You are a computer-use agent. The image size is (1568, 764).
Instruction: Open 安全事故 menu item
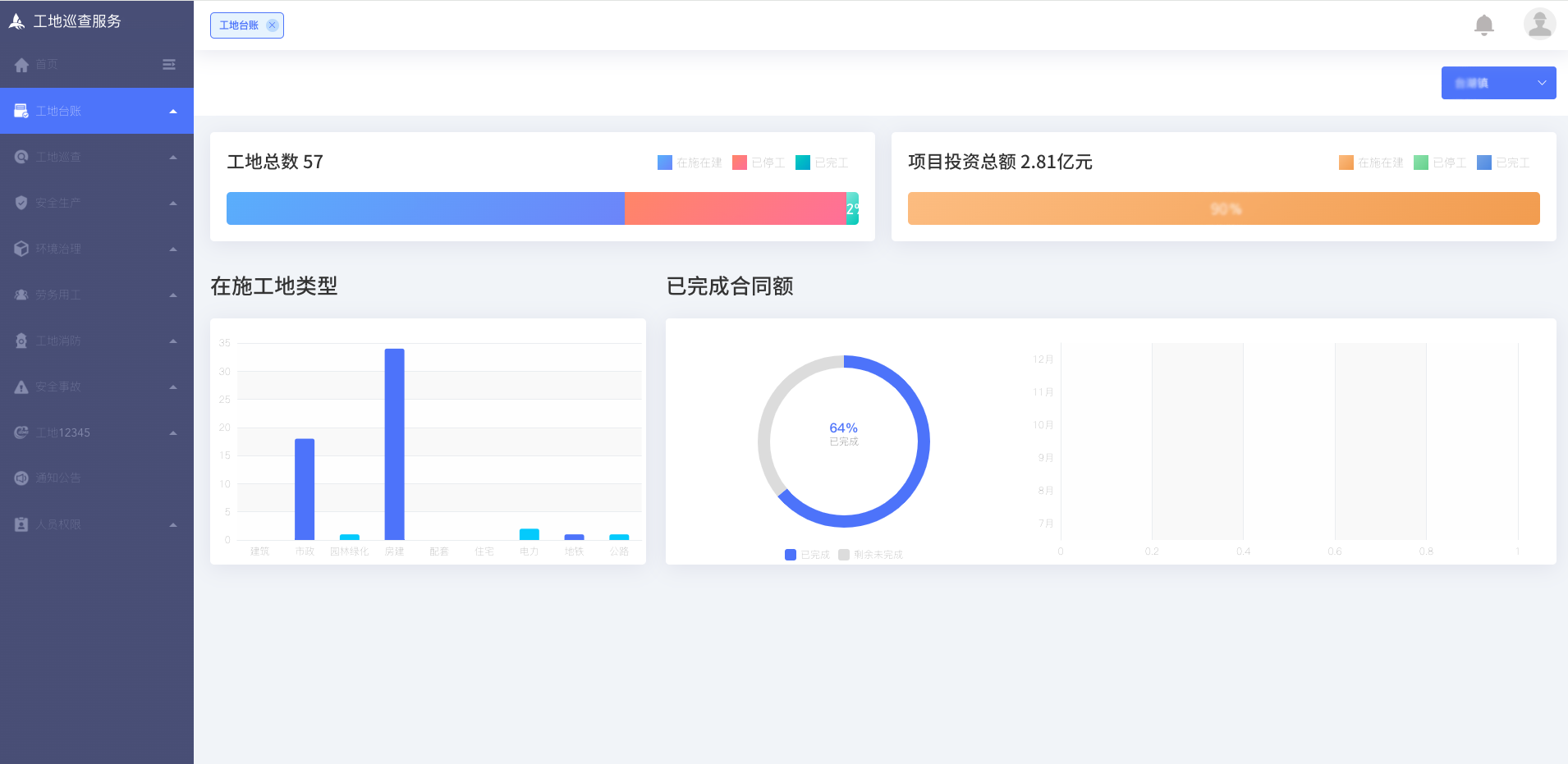tap(97, 387)
